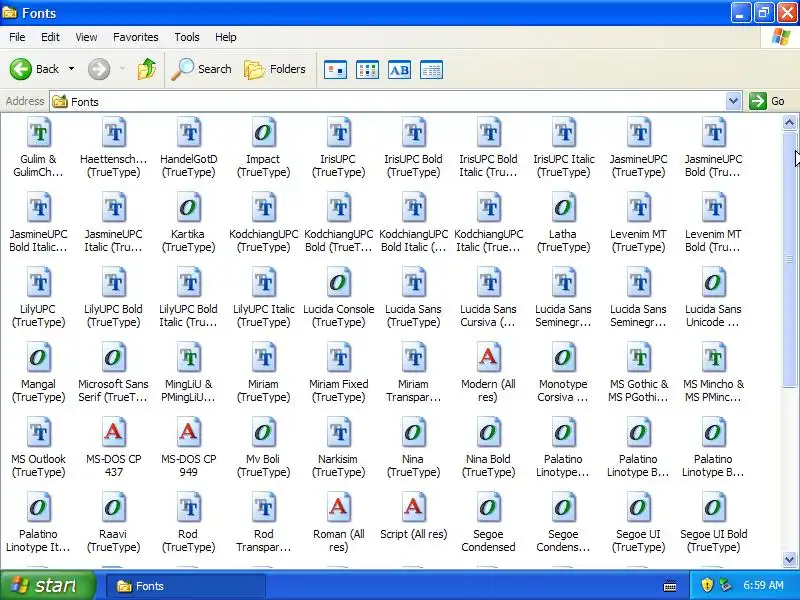Image resolution: width=800 pixels, height=600 pixels.
Task: Select the Narkisim font icon
Action: [338, 433]
